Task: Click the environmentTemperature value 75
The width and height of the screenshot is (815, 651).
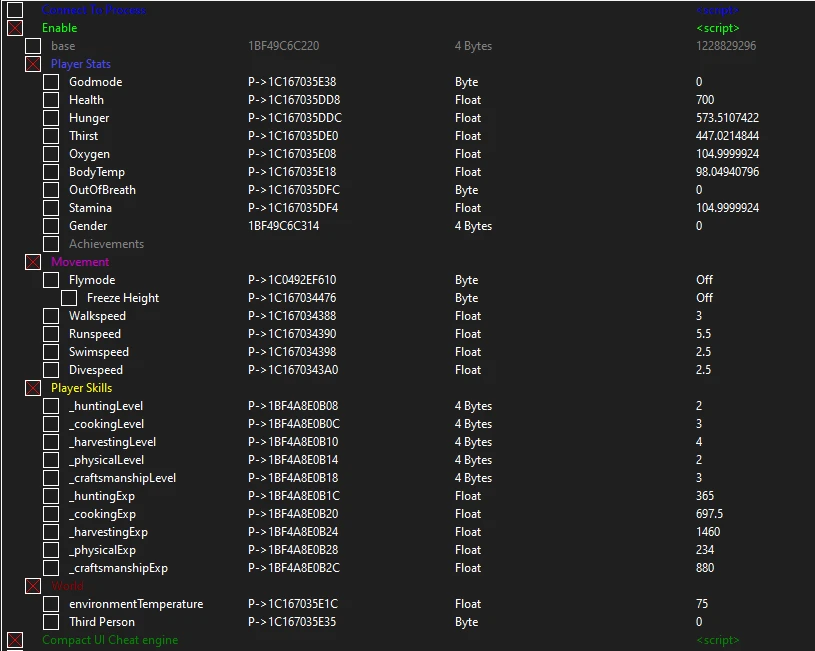Action: pyautogui.click(x=702, y=604)
